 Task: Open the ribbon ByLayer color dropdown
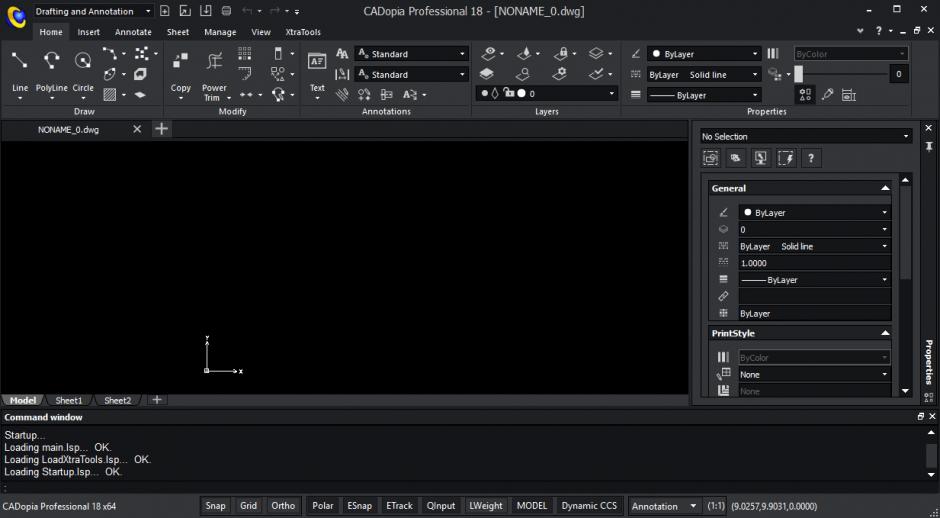[x=704, y=54]
